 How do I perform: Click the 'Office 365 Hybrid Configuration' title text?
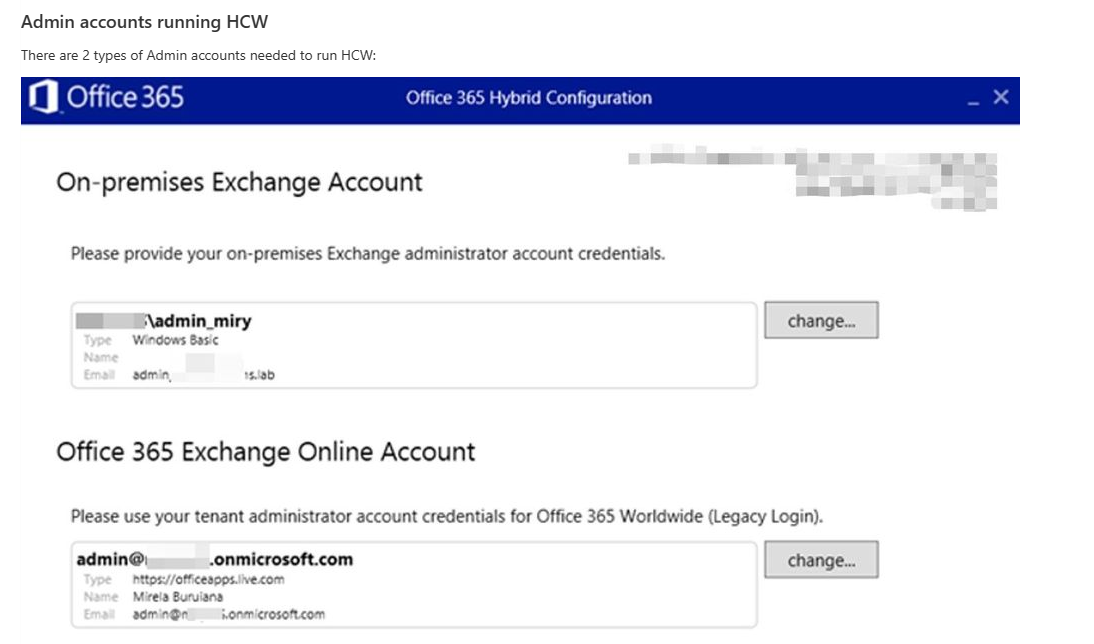click(529, 98)
